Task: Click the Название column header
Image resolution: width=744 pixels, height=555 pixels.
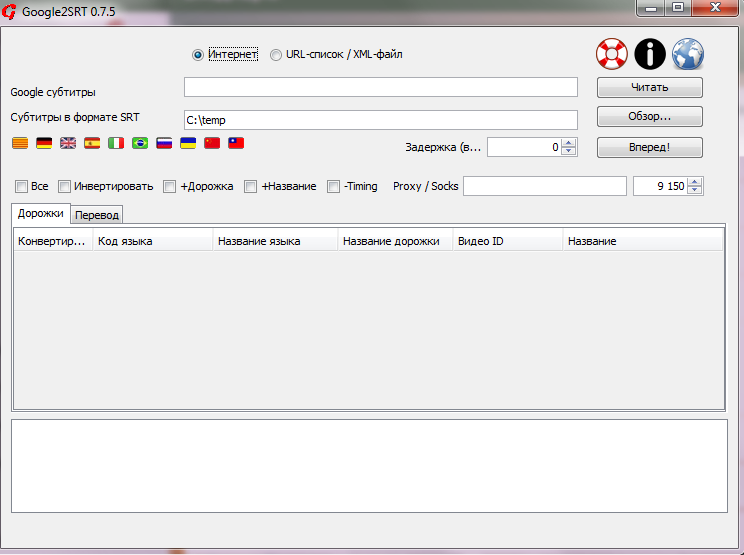Action: click(643, 241)
